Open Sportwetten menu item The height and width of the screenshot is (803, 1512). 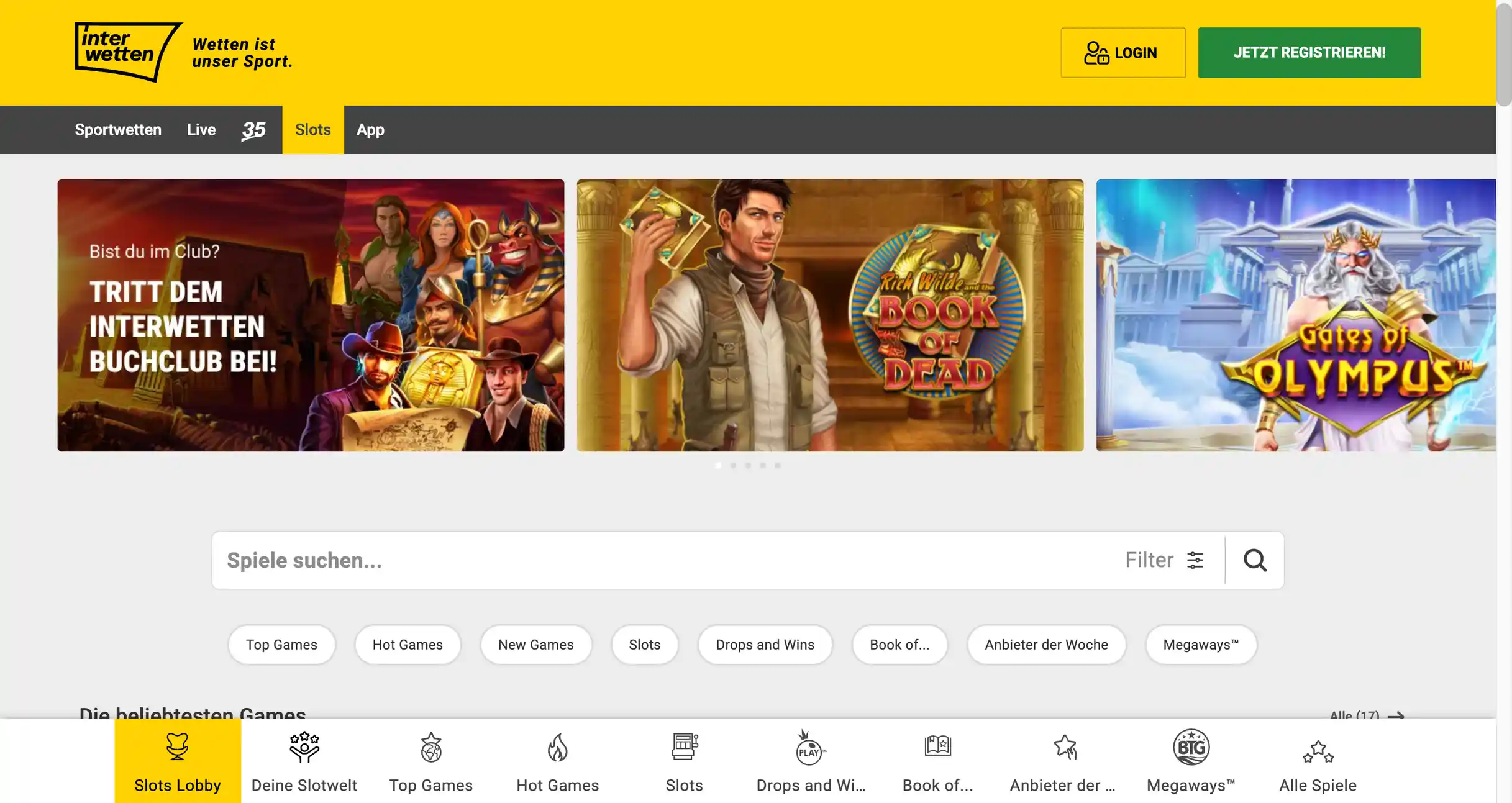pyautogui.click(x=118, y=130)
